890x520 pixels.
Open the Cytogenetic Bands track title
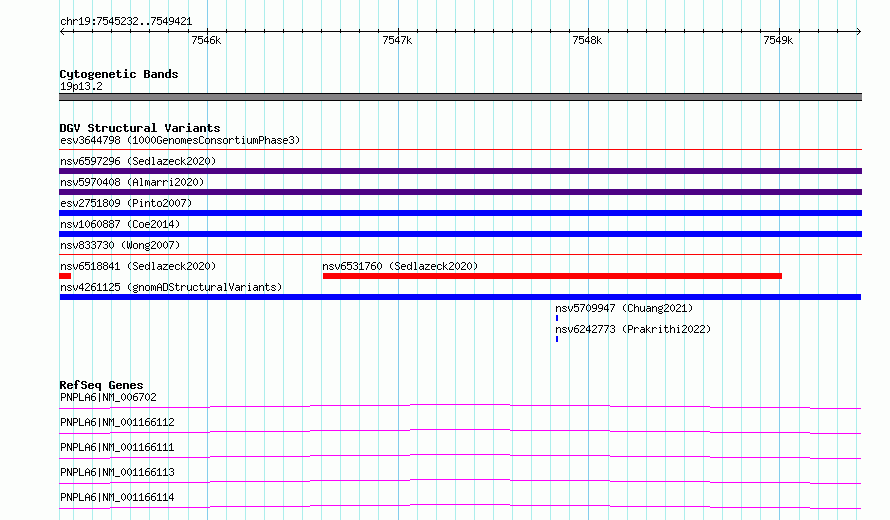(x=119, y=74)
